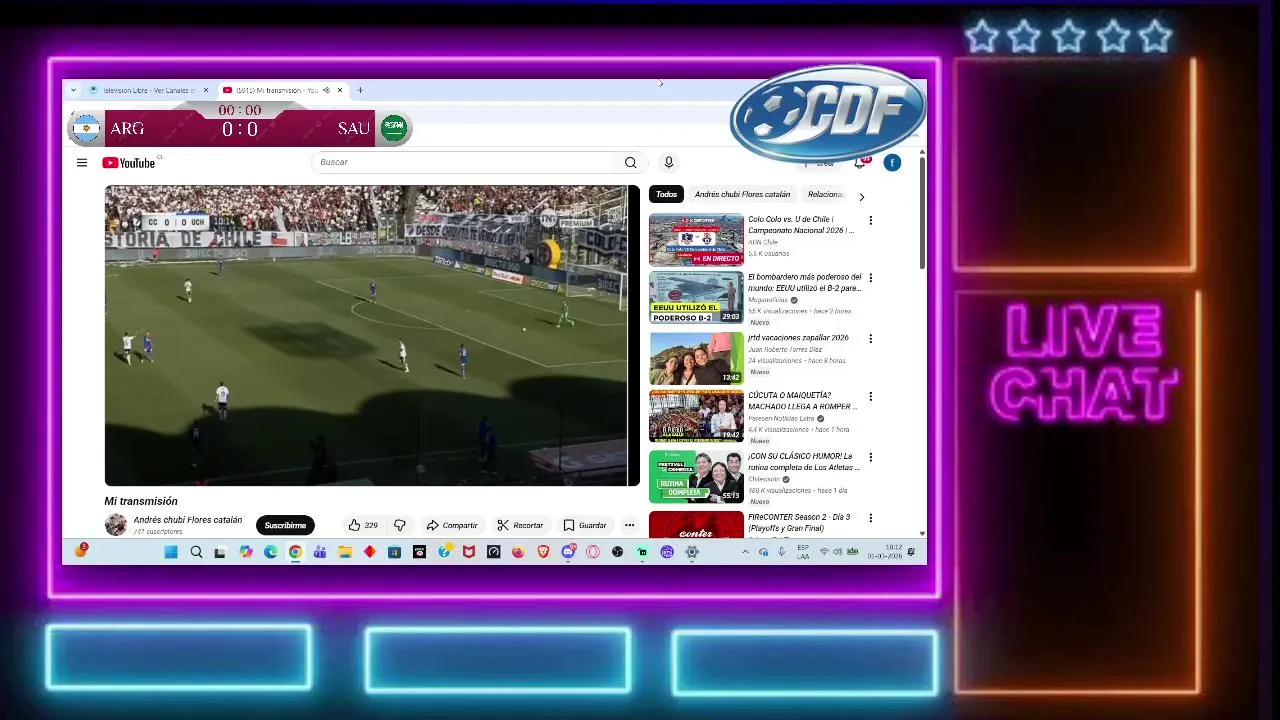1280x720 pixels.
Task: Open the YouTube hamburger guide menu
Action: point(82,163)
